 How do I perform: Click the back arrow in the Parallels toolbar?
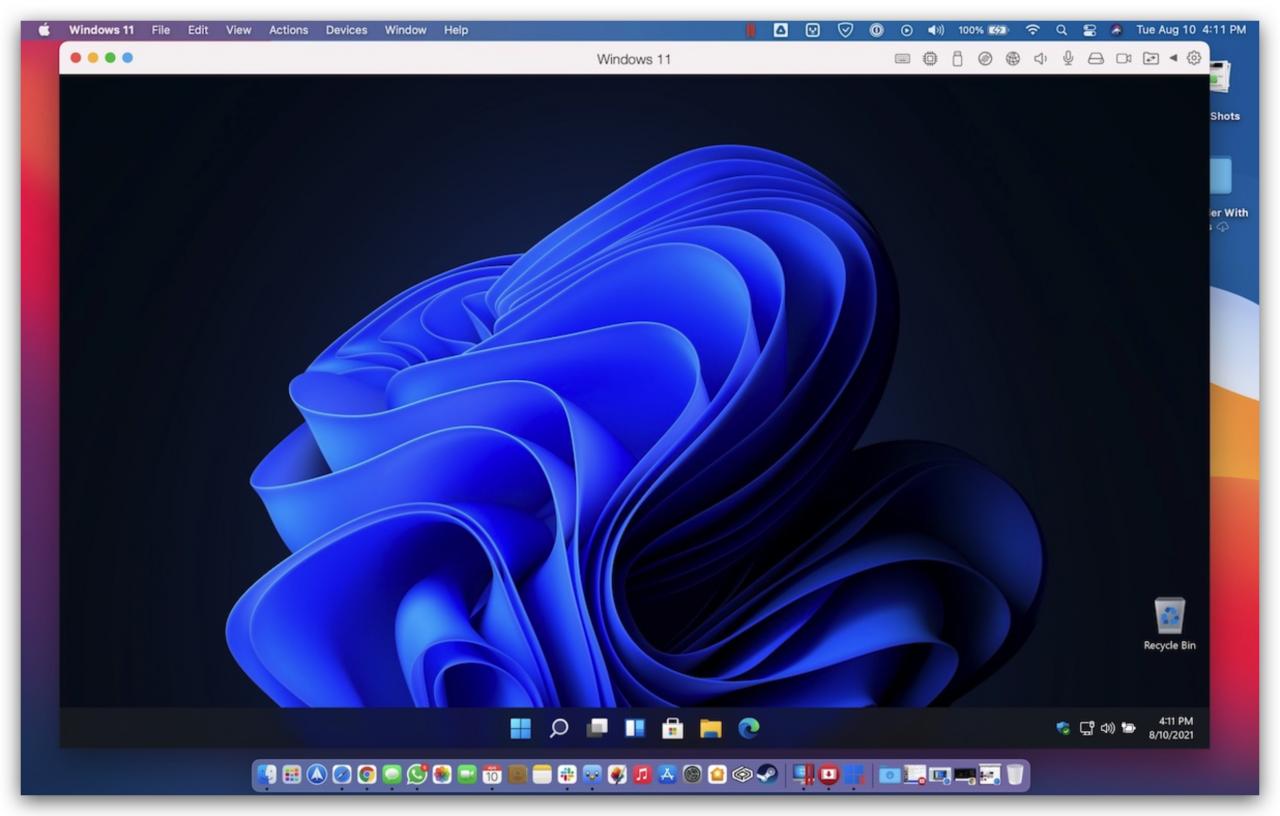click(x=1172, y=58)
